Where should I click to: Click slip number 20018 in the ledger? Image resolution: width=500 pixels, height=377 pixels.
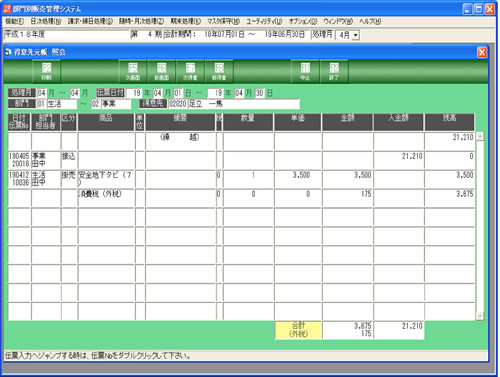point(21,164)
